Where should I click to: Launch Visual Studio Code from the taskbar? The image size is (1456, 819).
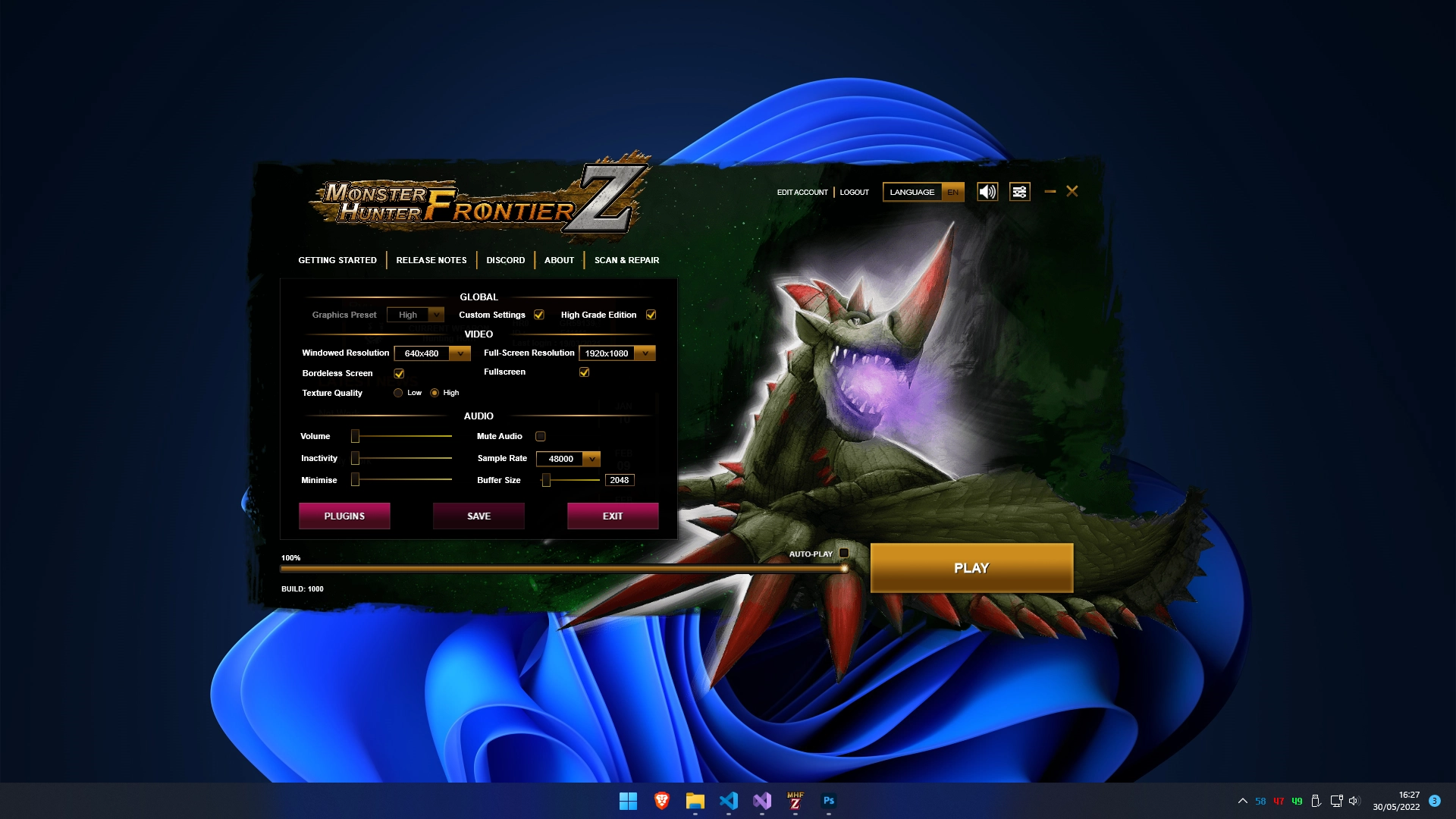(729, 801)
